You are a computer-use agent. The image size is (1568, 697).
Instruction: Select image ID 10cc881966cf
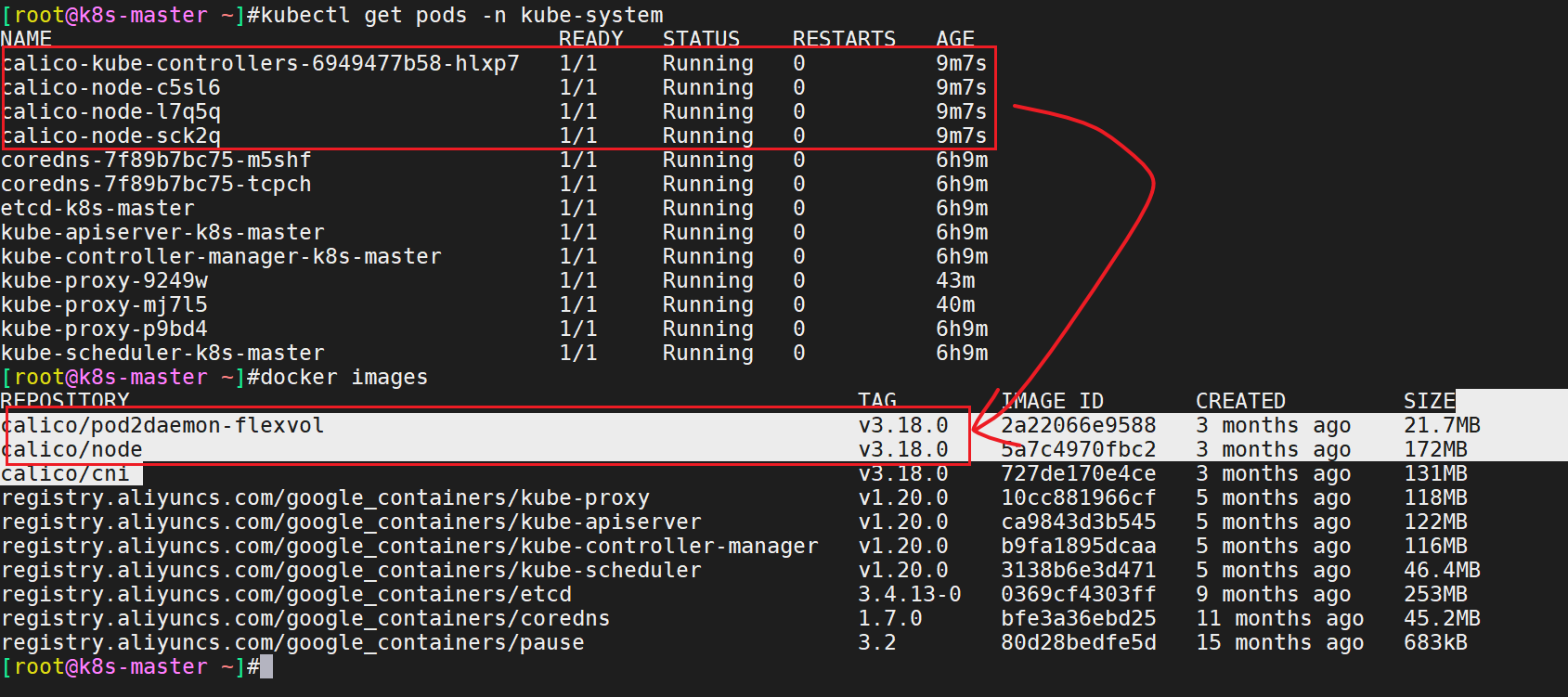pyautogui.click(x=1079, y=497)
